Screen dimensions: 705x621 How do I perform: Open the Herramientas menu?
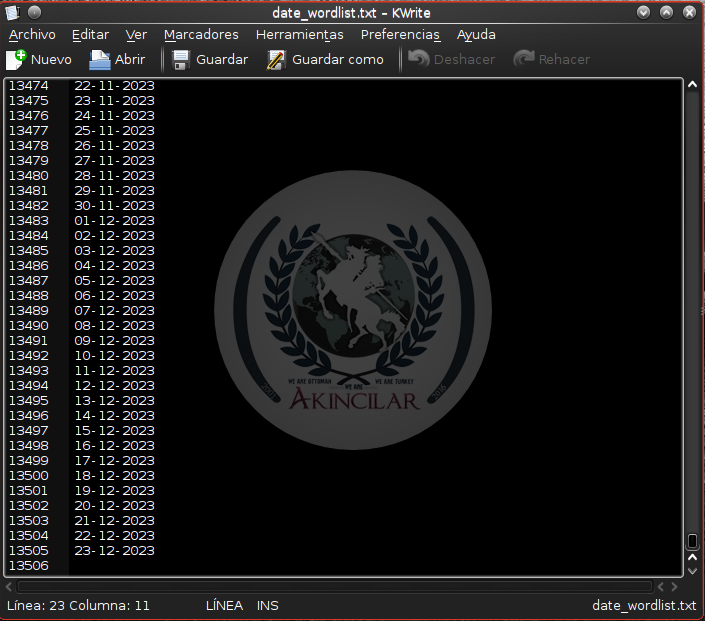pos(299,35)
